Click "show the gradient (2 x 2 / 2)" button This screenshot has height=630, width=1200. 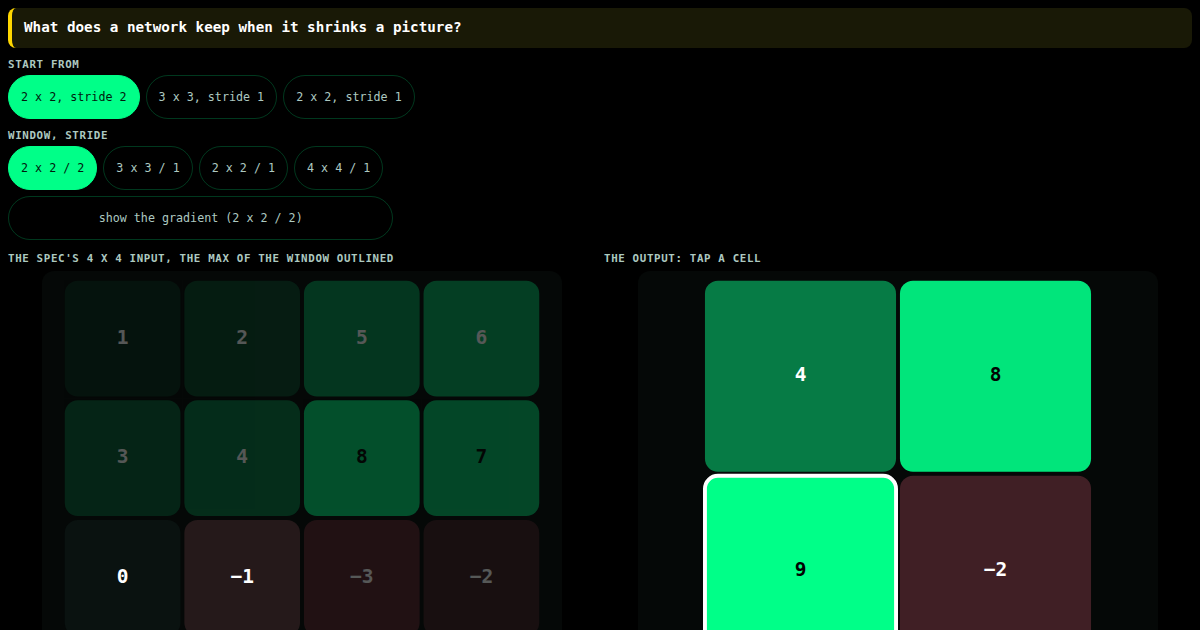[200, 218]
